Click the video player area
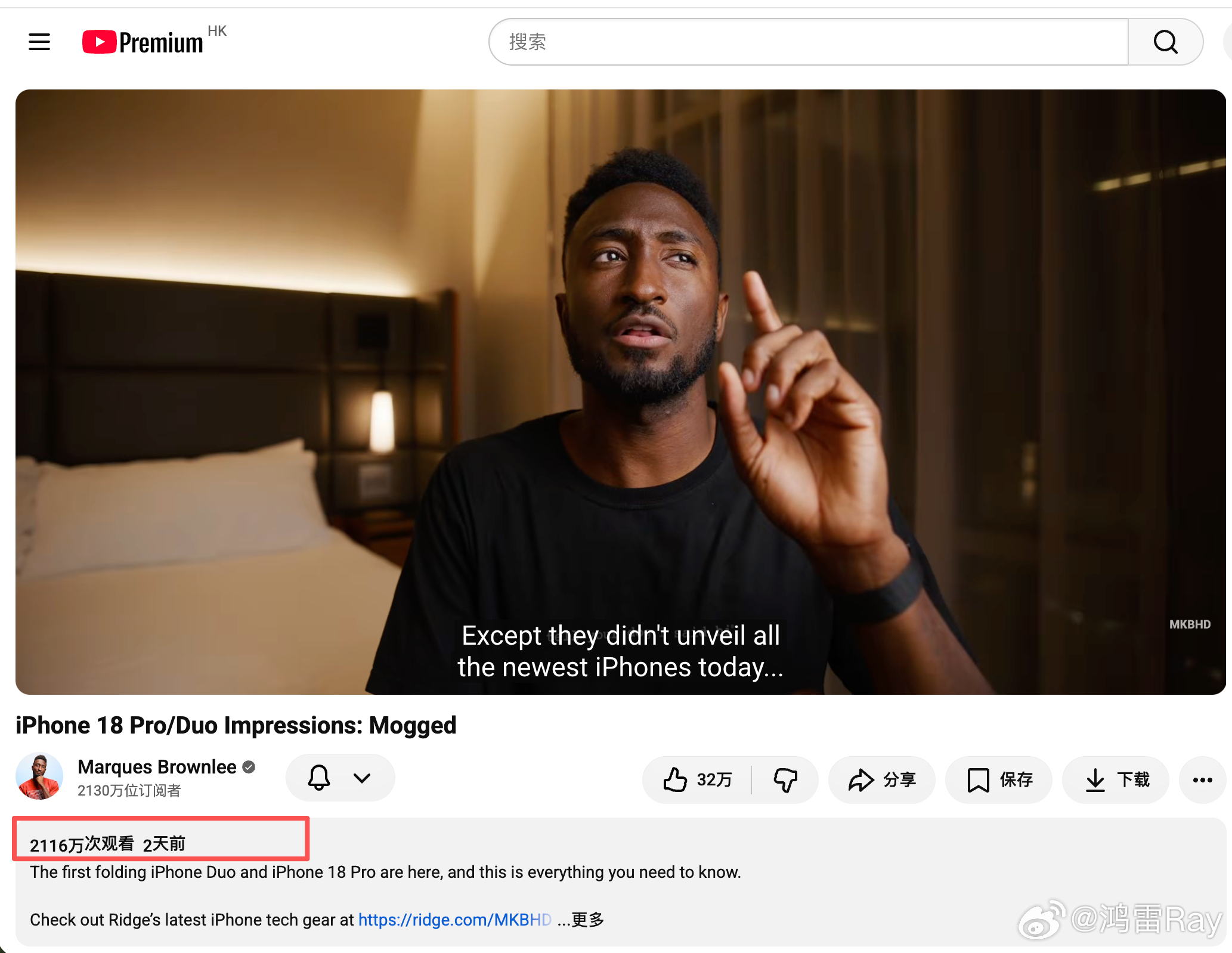 621,392
